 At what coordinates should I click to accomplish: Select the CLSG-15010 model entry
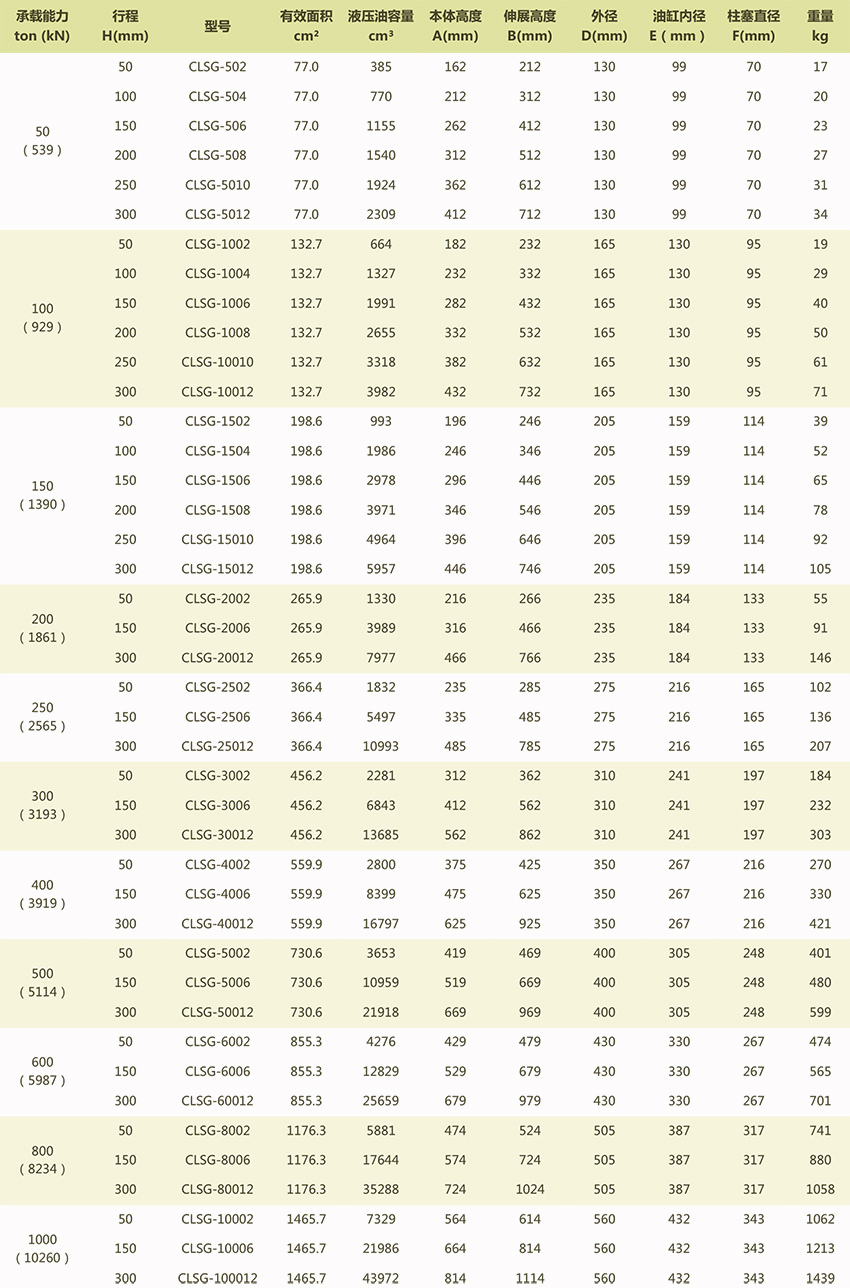217,539
